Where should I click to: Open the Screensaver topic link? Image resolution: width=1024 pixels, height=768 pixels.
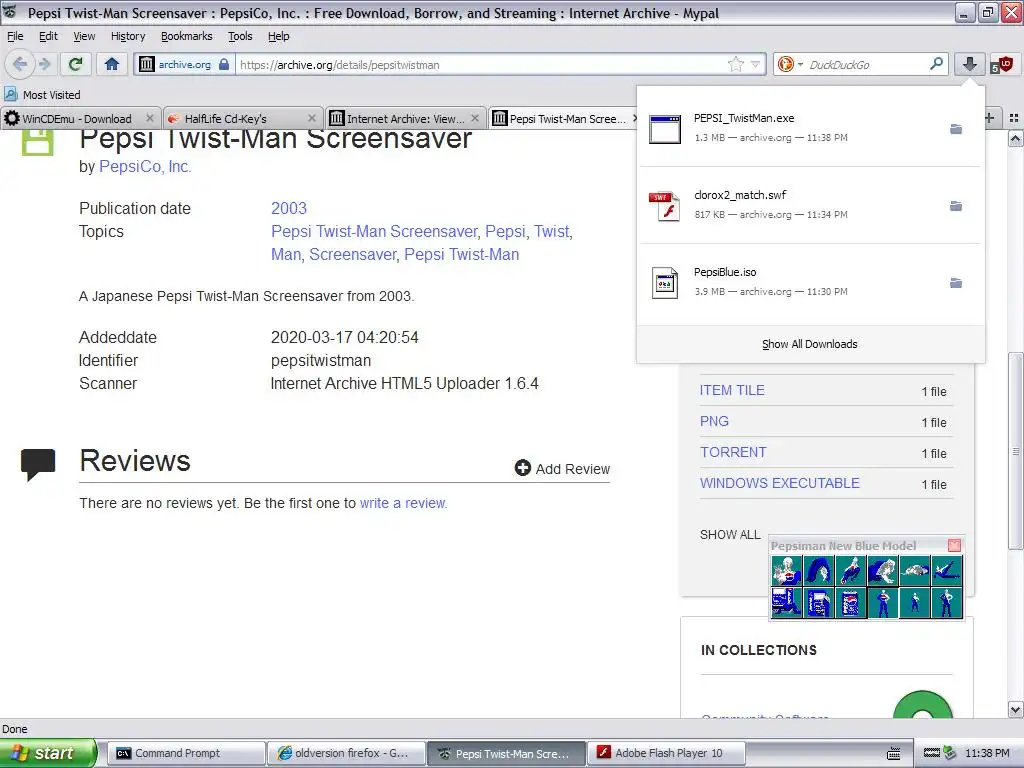(352, 254)
